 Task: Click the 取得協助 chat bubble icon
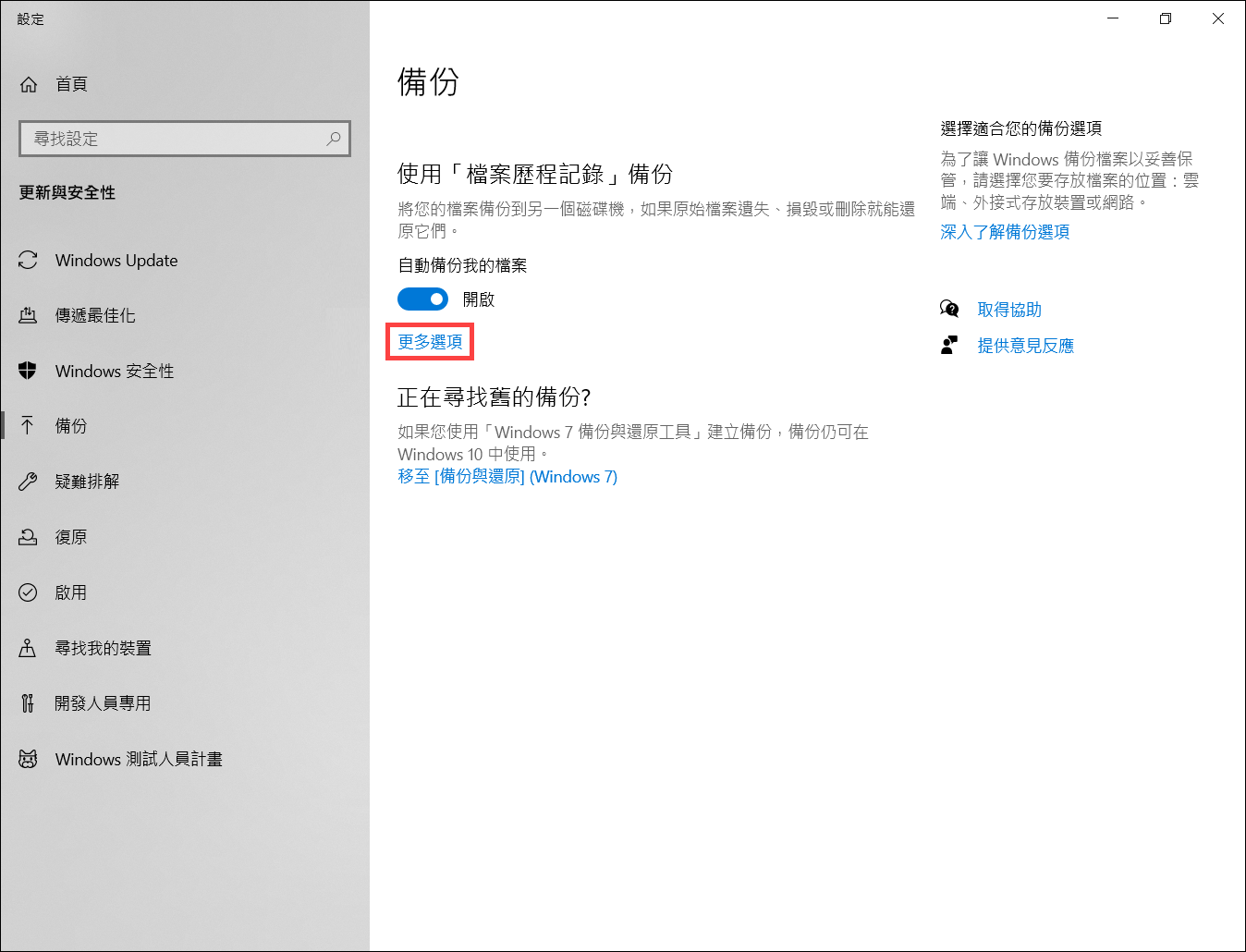pos(949,309)
